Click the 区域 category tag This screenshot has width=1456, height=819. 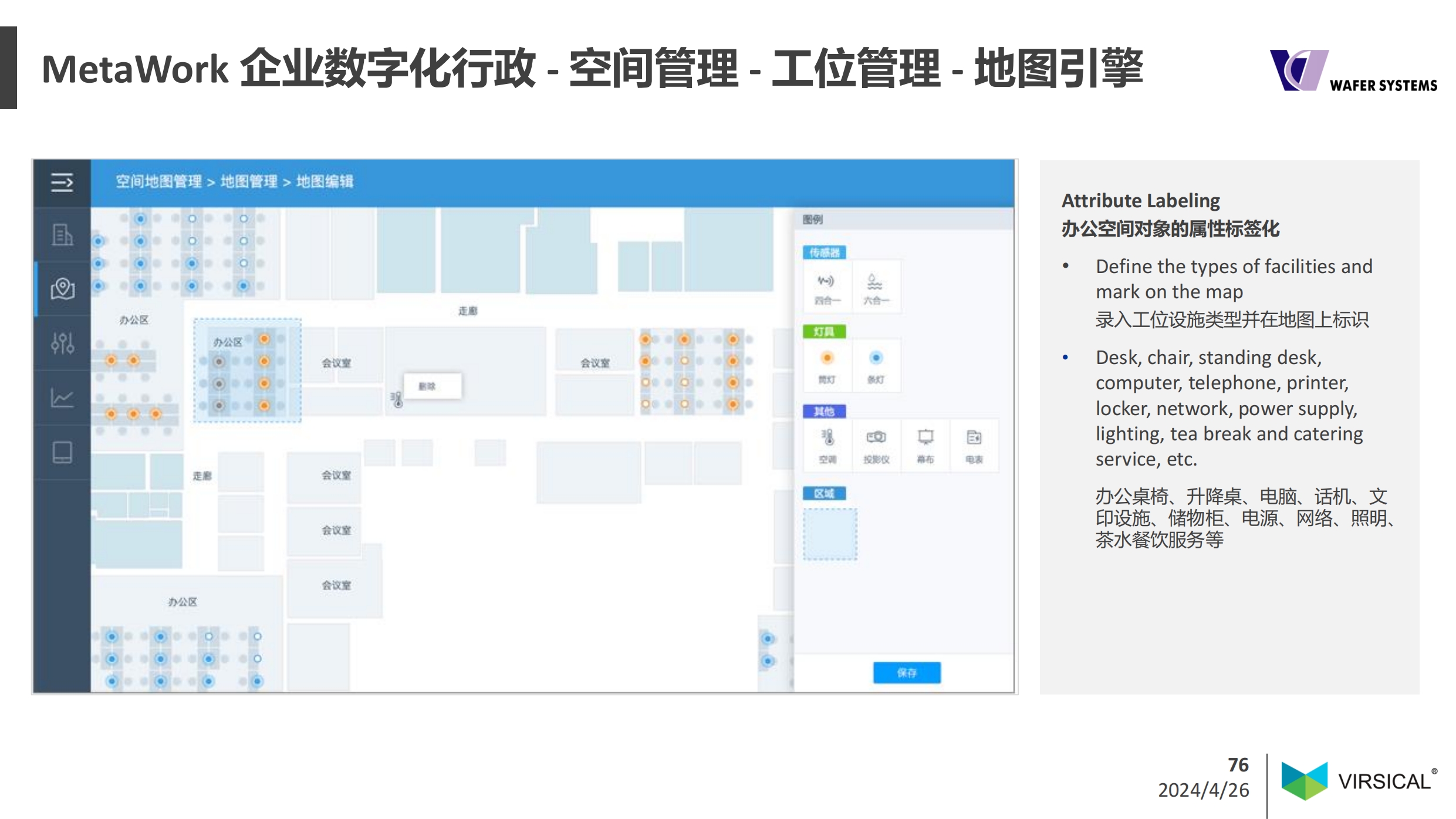tap(825, 494)
